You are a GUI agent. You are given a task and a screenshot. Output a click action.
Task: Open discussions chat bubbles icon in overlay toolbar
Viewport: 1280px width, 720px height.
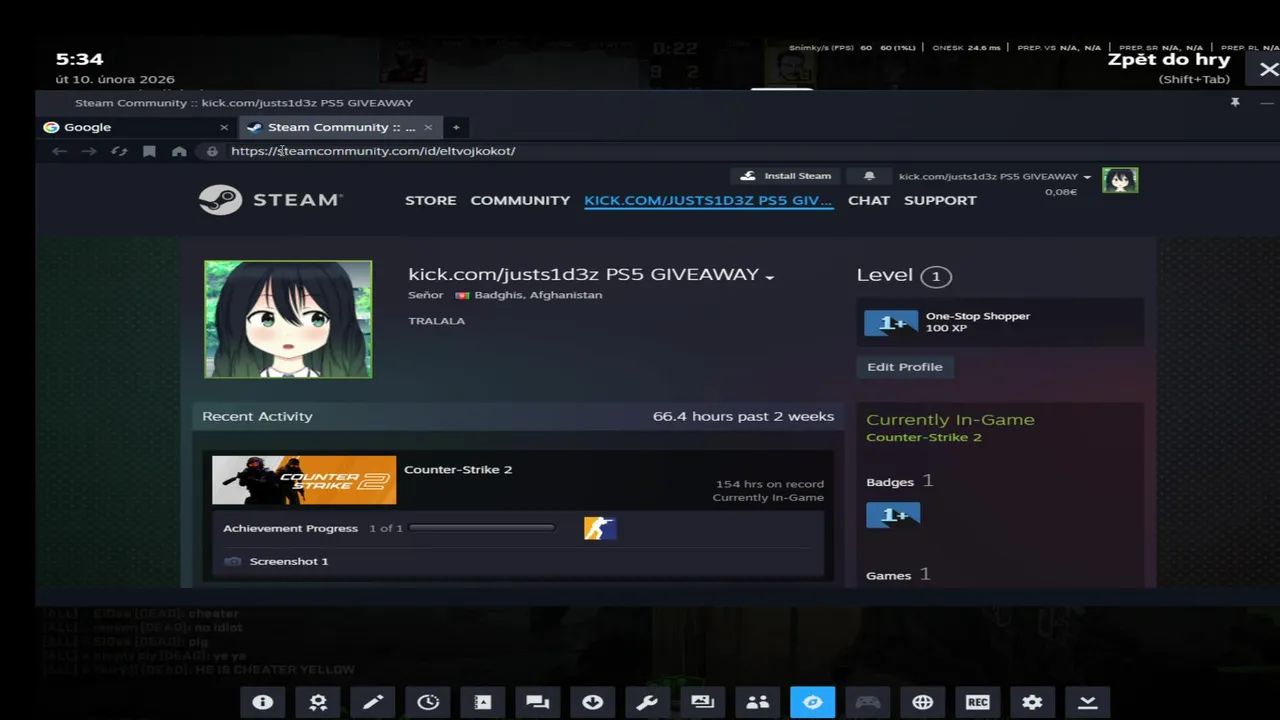538,702
